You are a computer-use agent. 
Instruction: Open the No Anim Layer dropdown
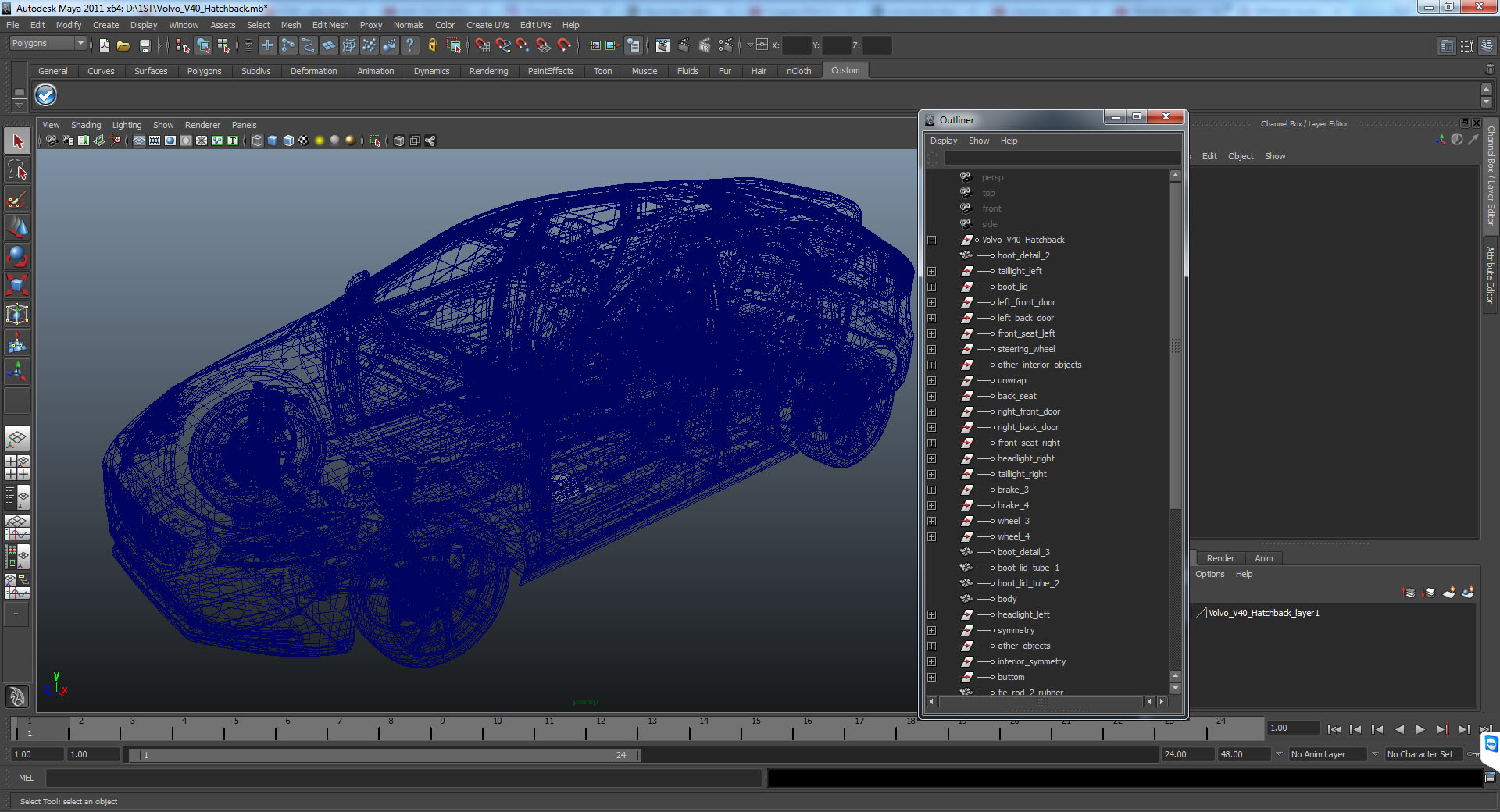(1327, 754)
